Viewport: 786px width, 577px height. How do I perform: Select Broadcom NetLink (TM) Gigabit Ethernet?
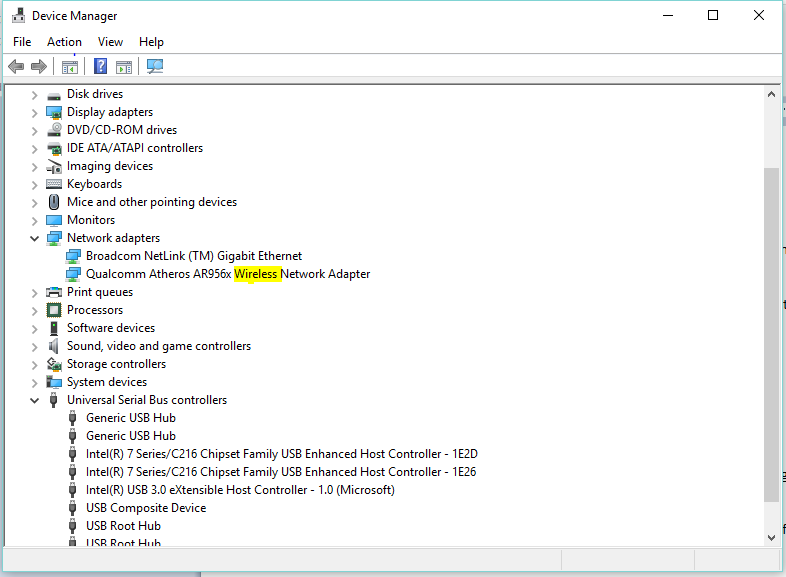pyautogui.click(x=194, y=256)
